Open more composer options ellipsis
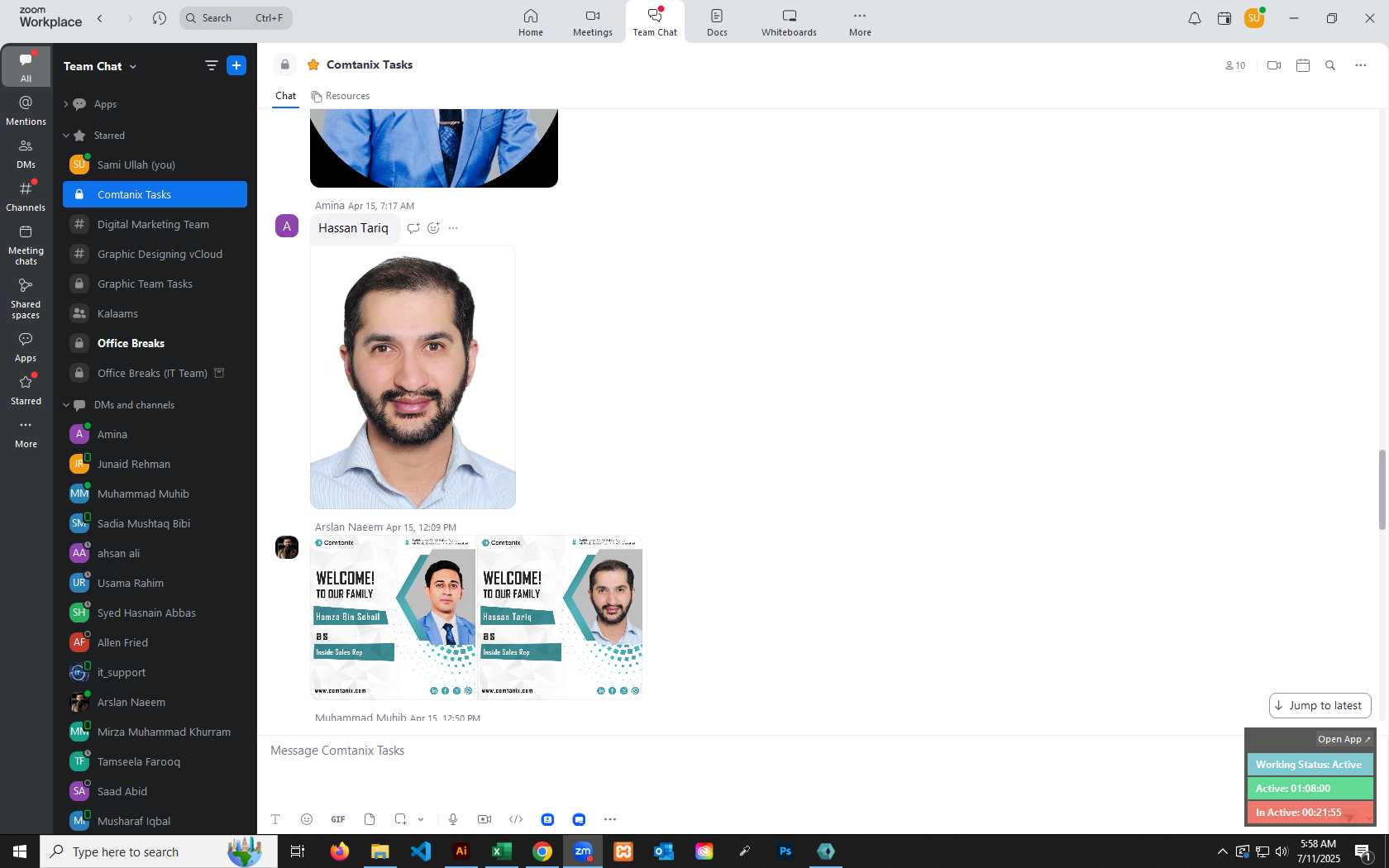1389x868 pixels. [610, 819]
